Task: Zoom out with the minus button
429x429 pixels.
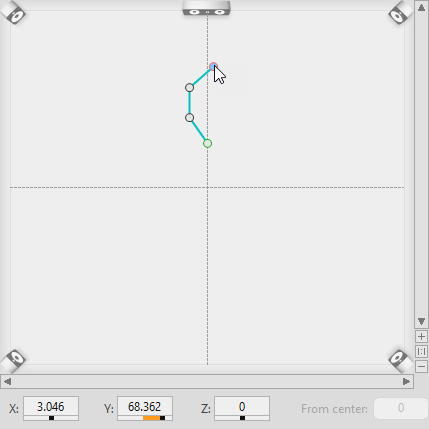Action: click(421, 367)
